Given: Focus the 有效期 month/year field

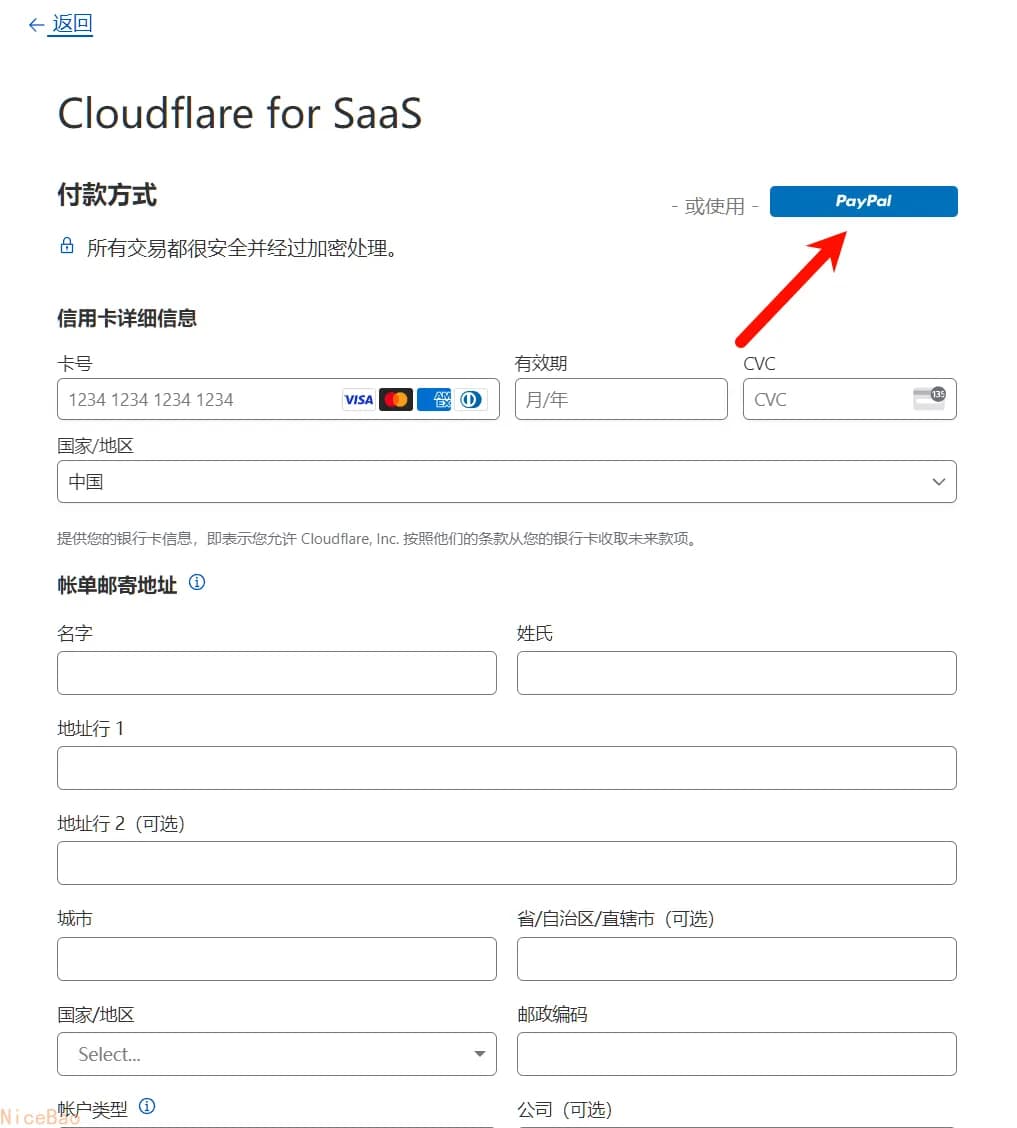Looking at the screenshot, I should point(621,399).
